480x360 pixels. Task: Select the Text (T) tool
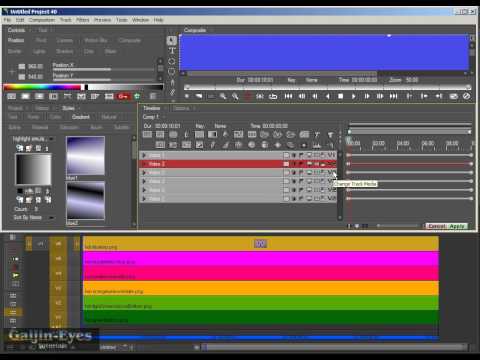172,51
